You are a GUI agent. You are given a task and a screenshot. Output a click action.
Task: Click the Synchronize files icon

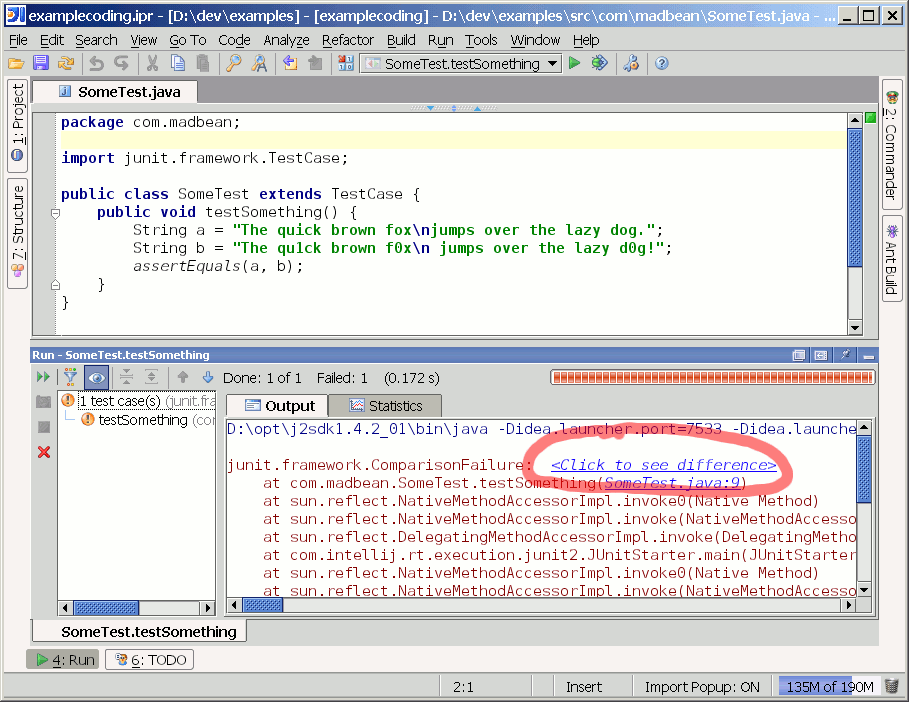[66, 63]
